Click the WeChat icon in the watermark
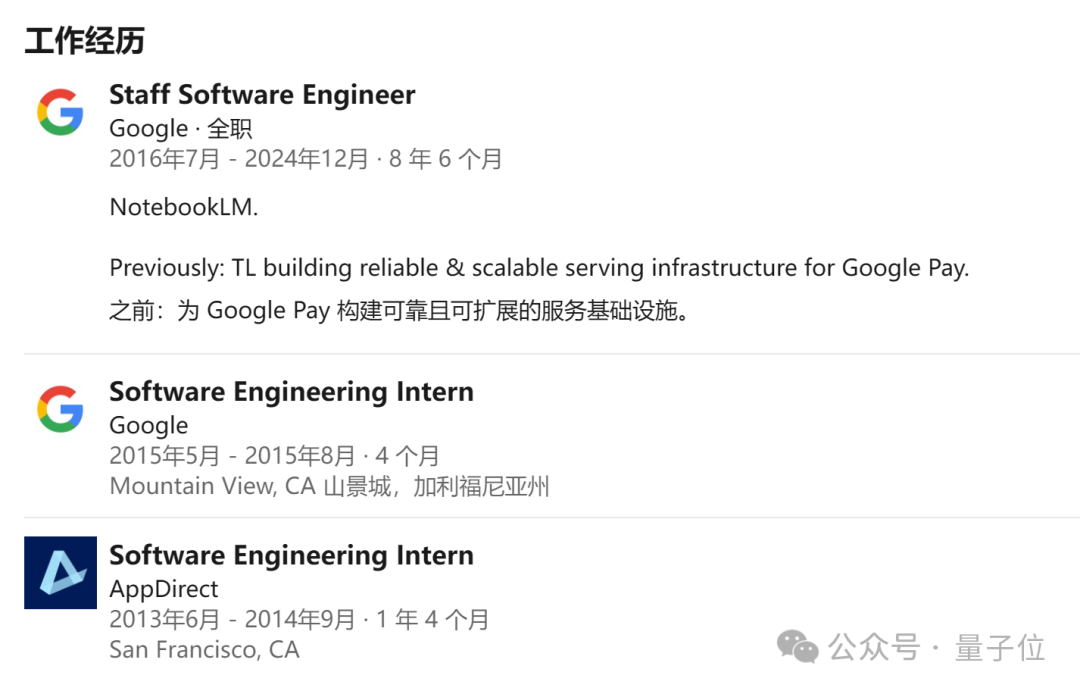 point(798,647)
